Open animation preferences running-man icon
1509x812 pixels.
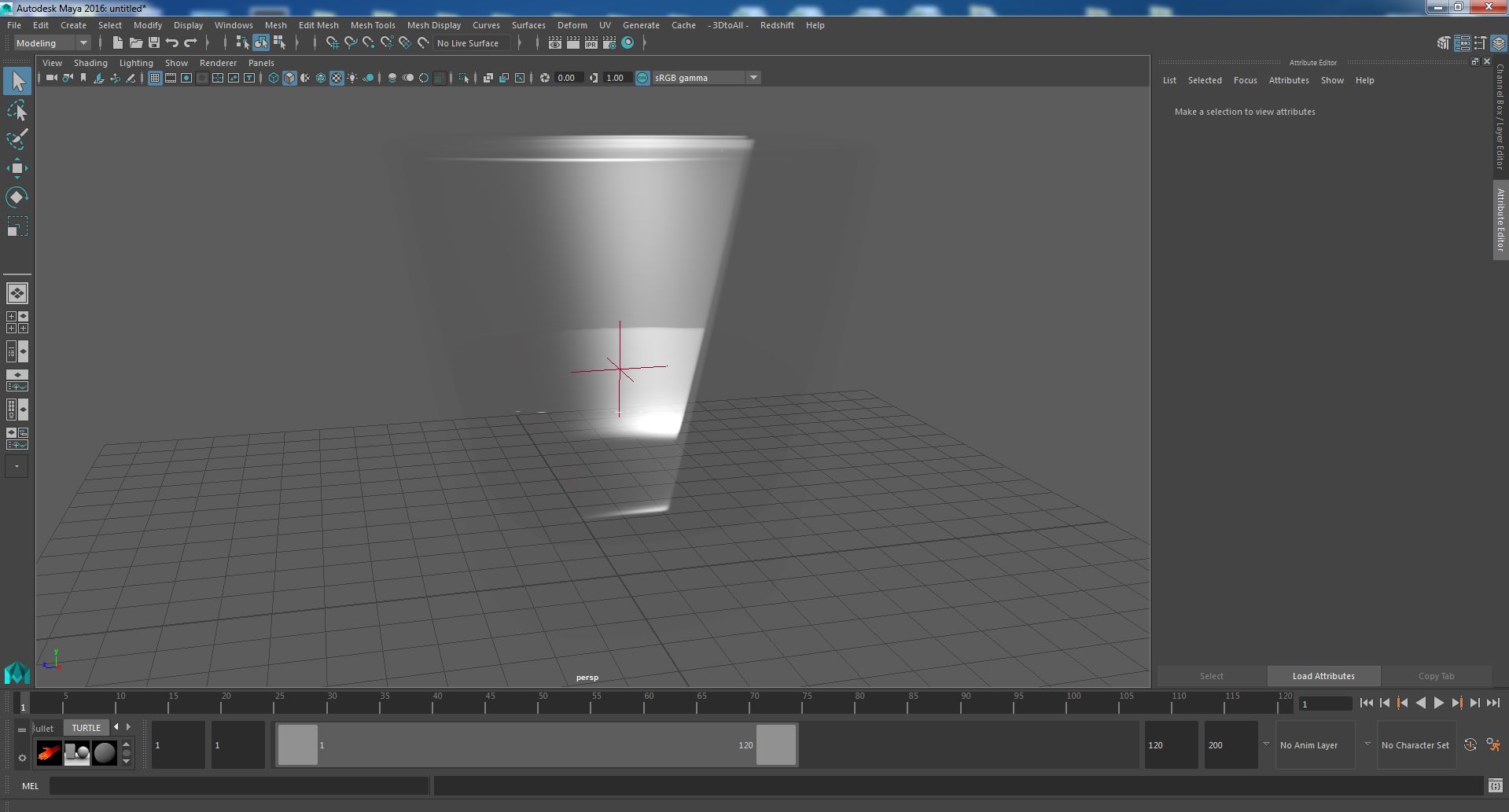[x=1493, y=744]
